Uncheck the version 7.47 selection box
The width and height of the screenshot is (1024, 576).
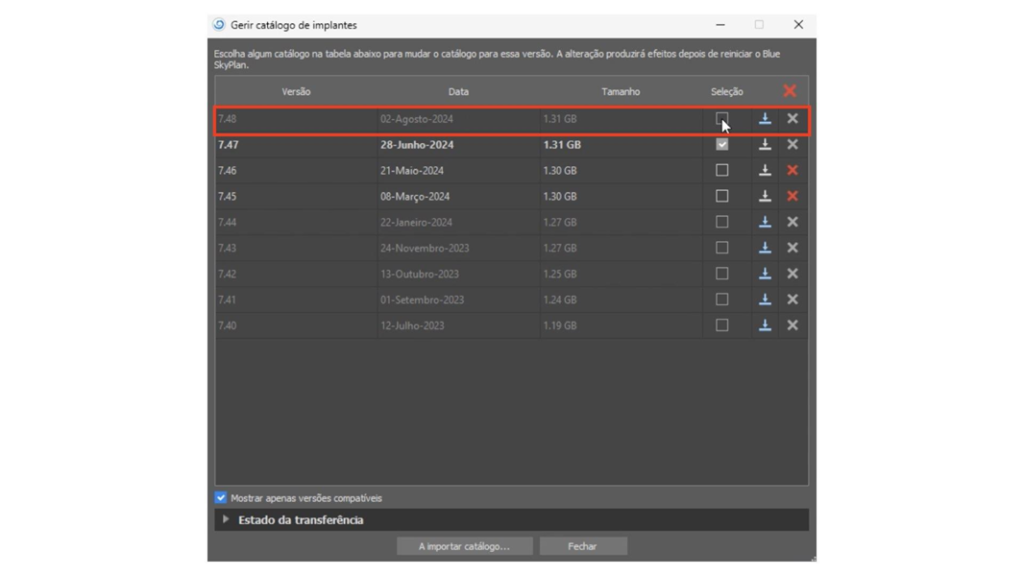click(x=722, y=145)
